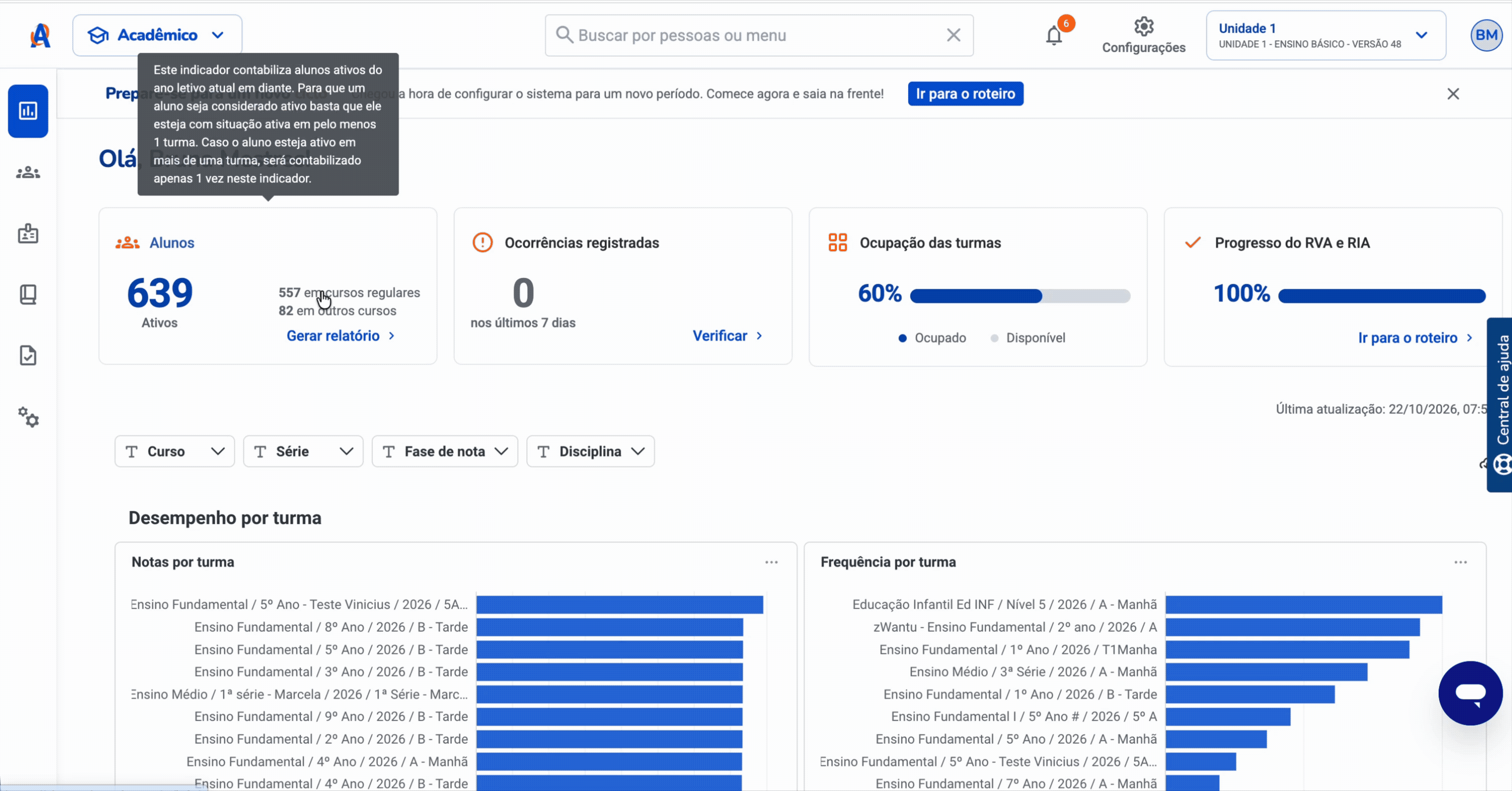Click bar for Educação Infantil Nível 5 A - Manhã
Screen dimensions: 1512x791
point(1304,605)
